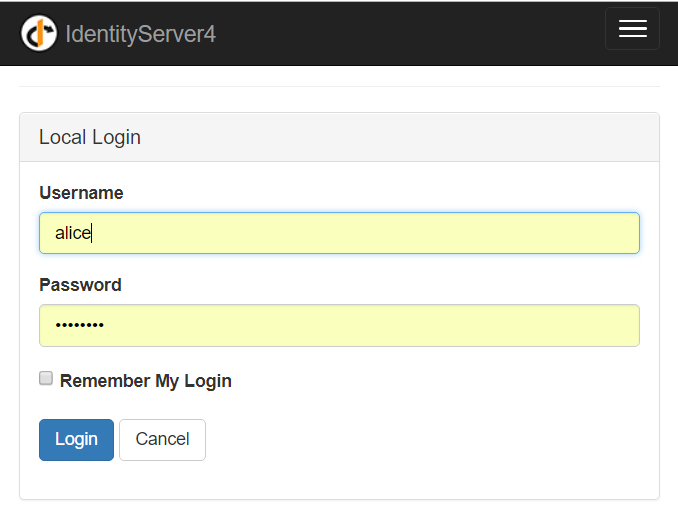The height and width of the screenshot is (509, 678).
Task: Click the Local Login panel heading
Action: [90, 137]
